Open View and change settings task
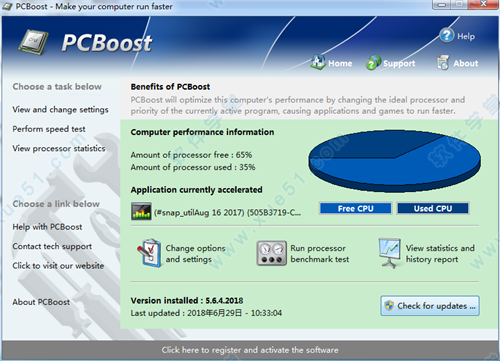The width and height of the screenshot is (500, 361). tap(60, 110)
